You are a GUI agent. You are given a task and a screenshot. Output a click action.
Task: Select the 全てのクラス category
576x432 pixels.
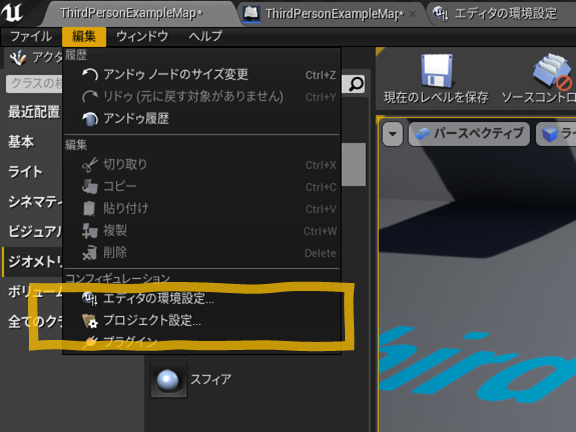tap(35, 322)
